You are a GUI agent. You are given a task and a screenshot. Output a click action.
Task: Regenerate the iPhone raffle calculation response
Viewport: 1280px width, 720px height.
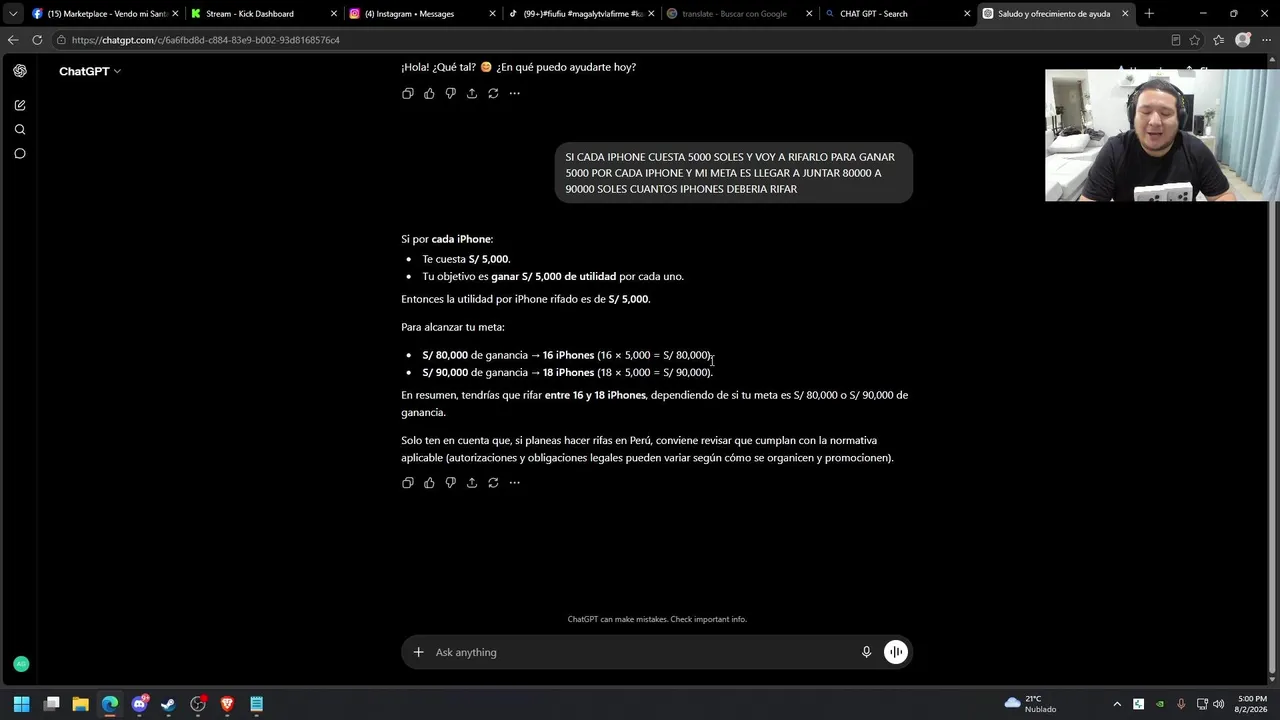493,482
